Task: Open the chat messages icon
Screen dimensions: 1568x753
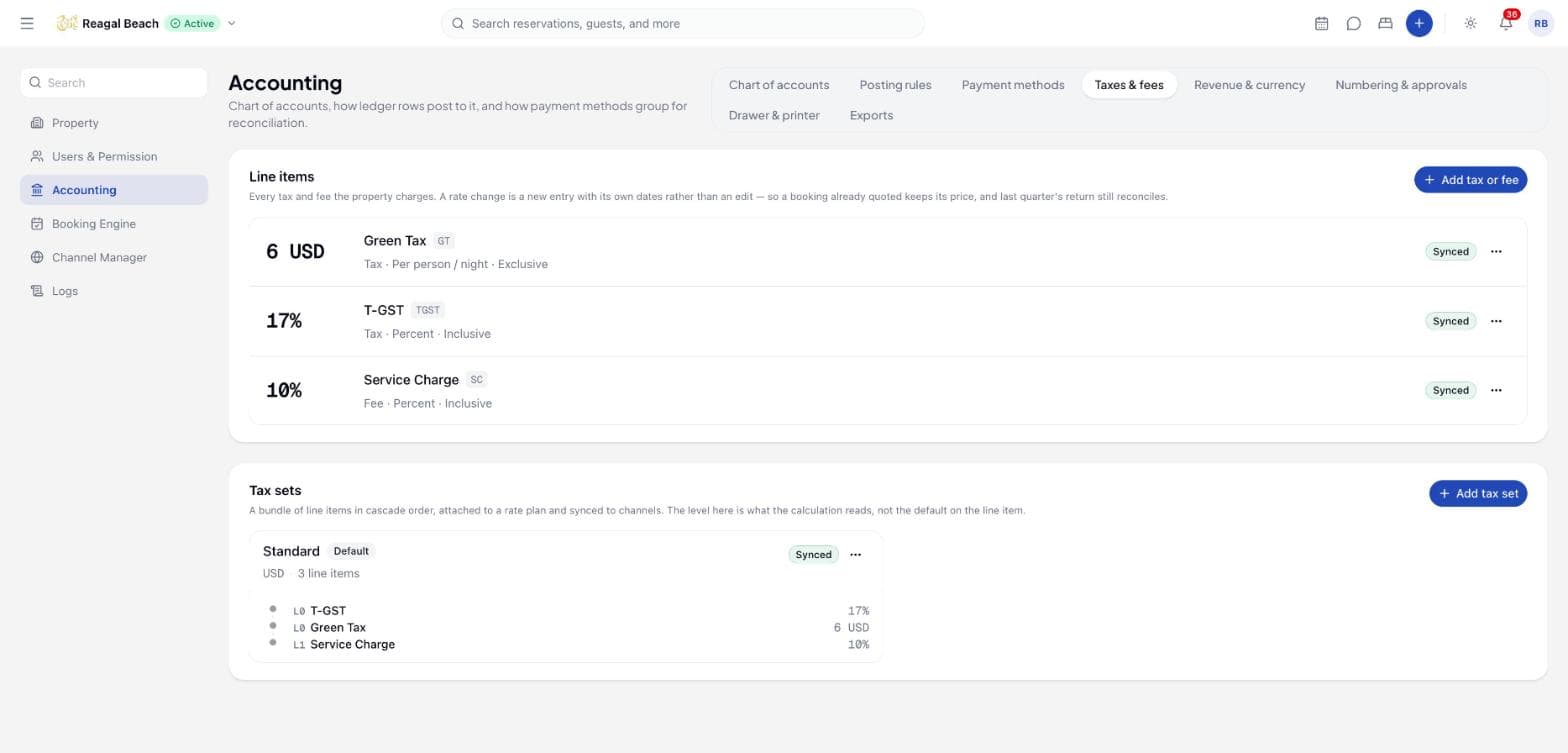Action: pos(1353,23)
